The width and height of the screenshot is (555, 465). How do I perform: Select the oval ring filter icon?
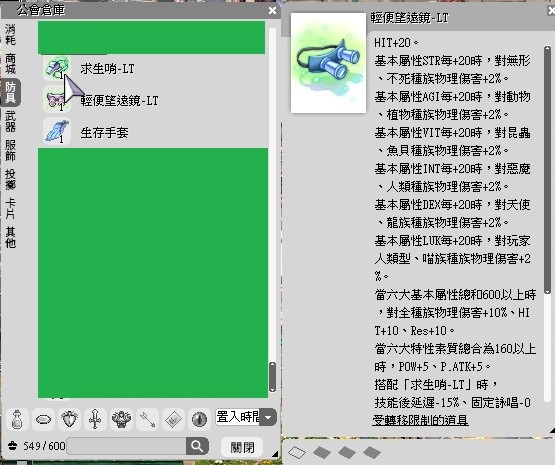[43, 419]
